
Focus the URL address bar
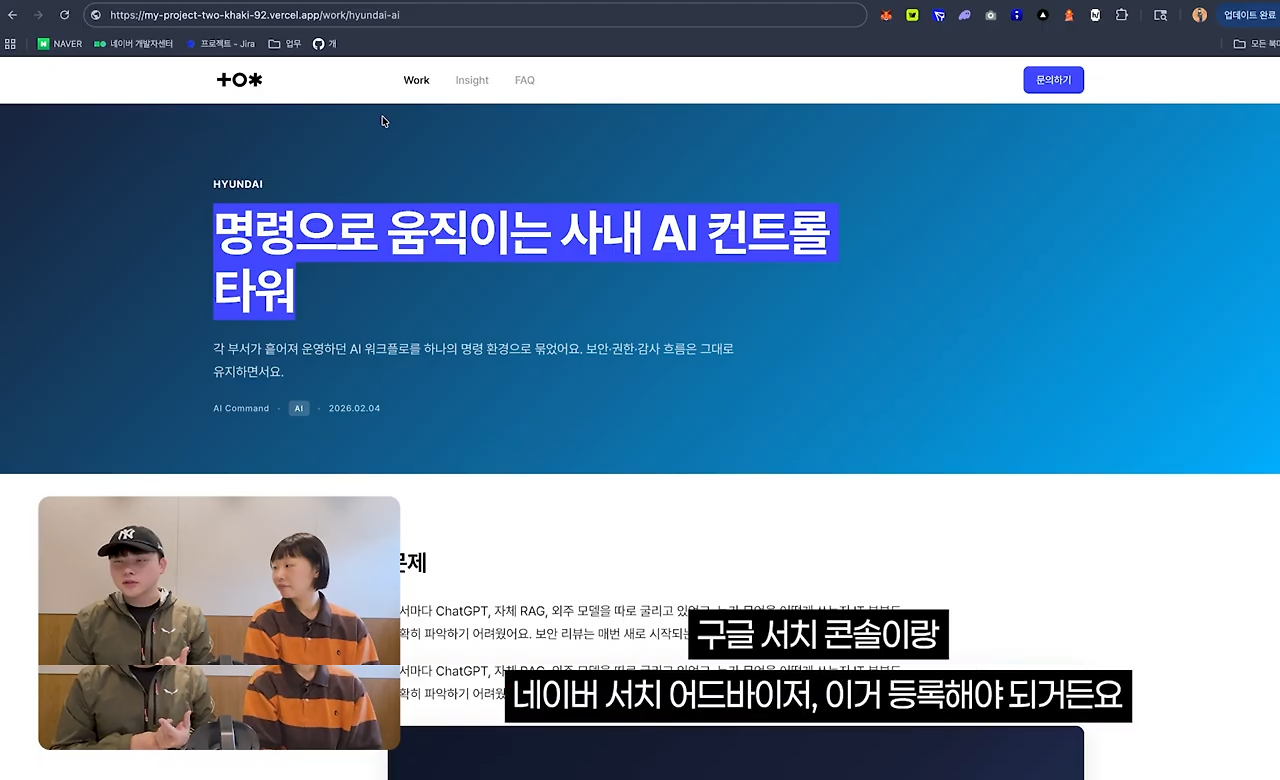pyautogui.click(x=476, y=15)
